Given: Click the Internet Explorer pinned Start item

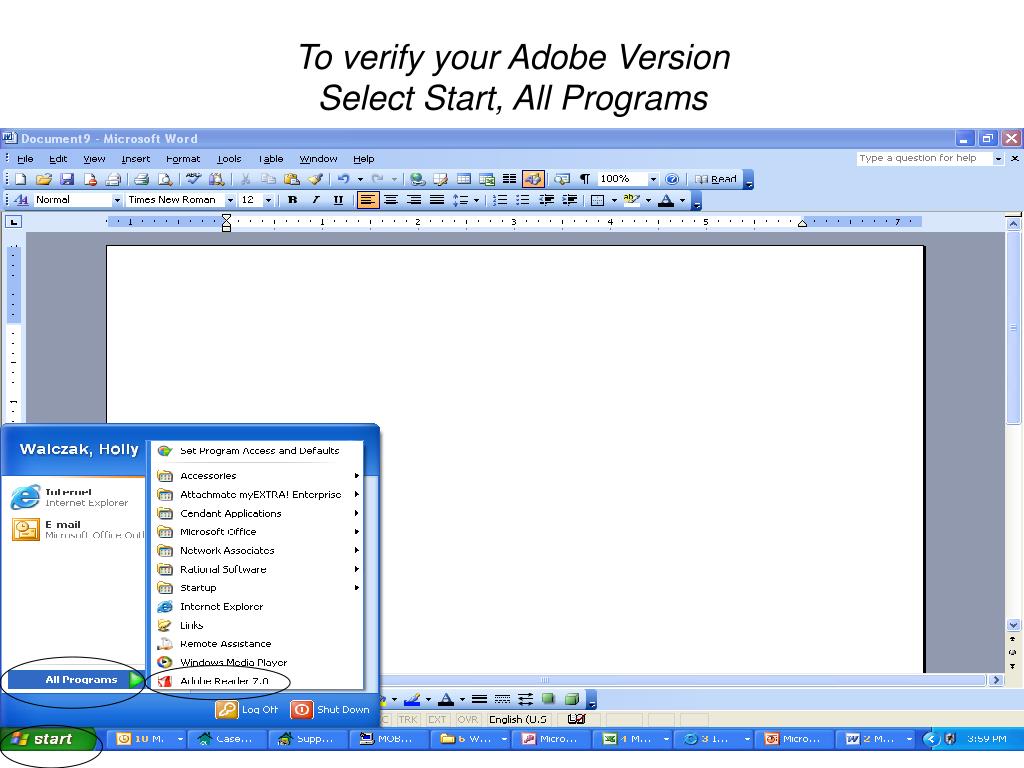Looking at the screenshot, I should point(71,498).
